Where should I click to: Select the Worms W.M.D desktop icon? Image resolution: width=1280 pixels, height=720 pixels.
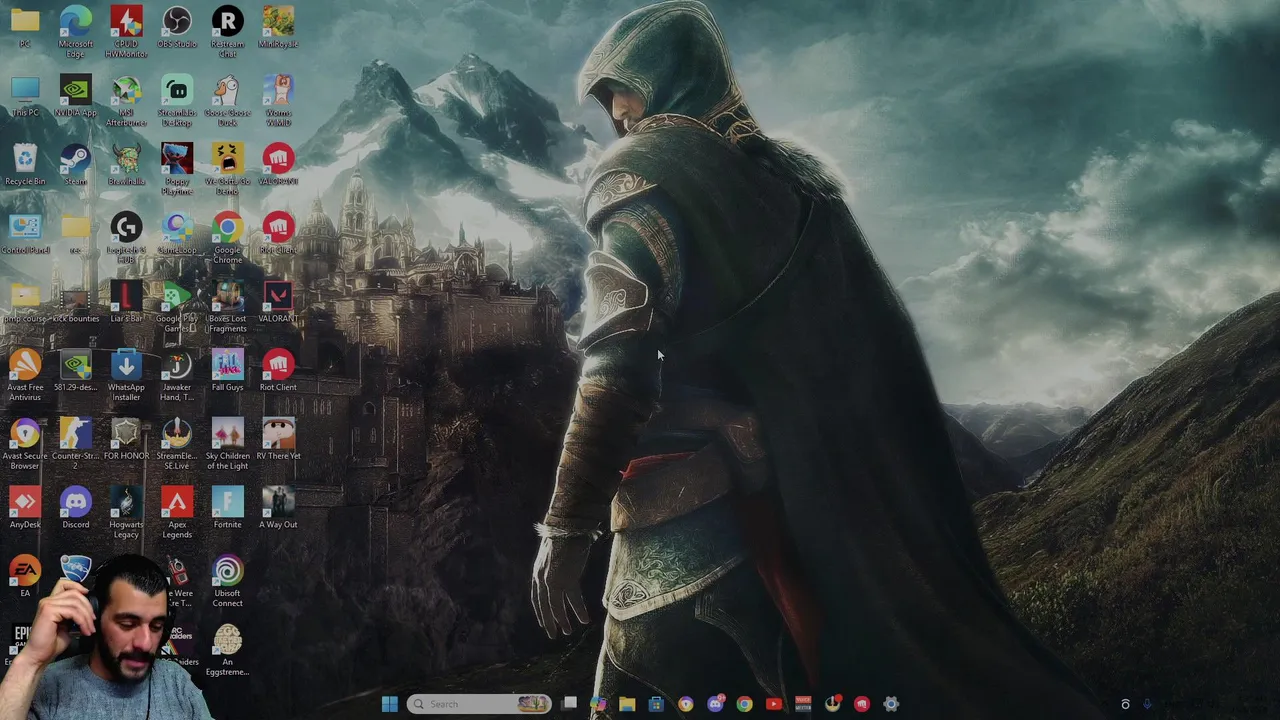click(x=278, y=99)
